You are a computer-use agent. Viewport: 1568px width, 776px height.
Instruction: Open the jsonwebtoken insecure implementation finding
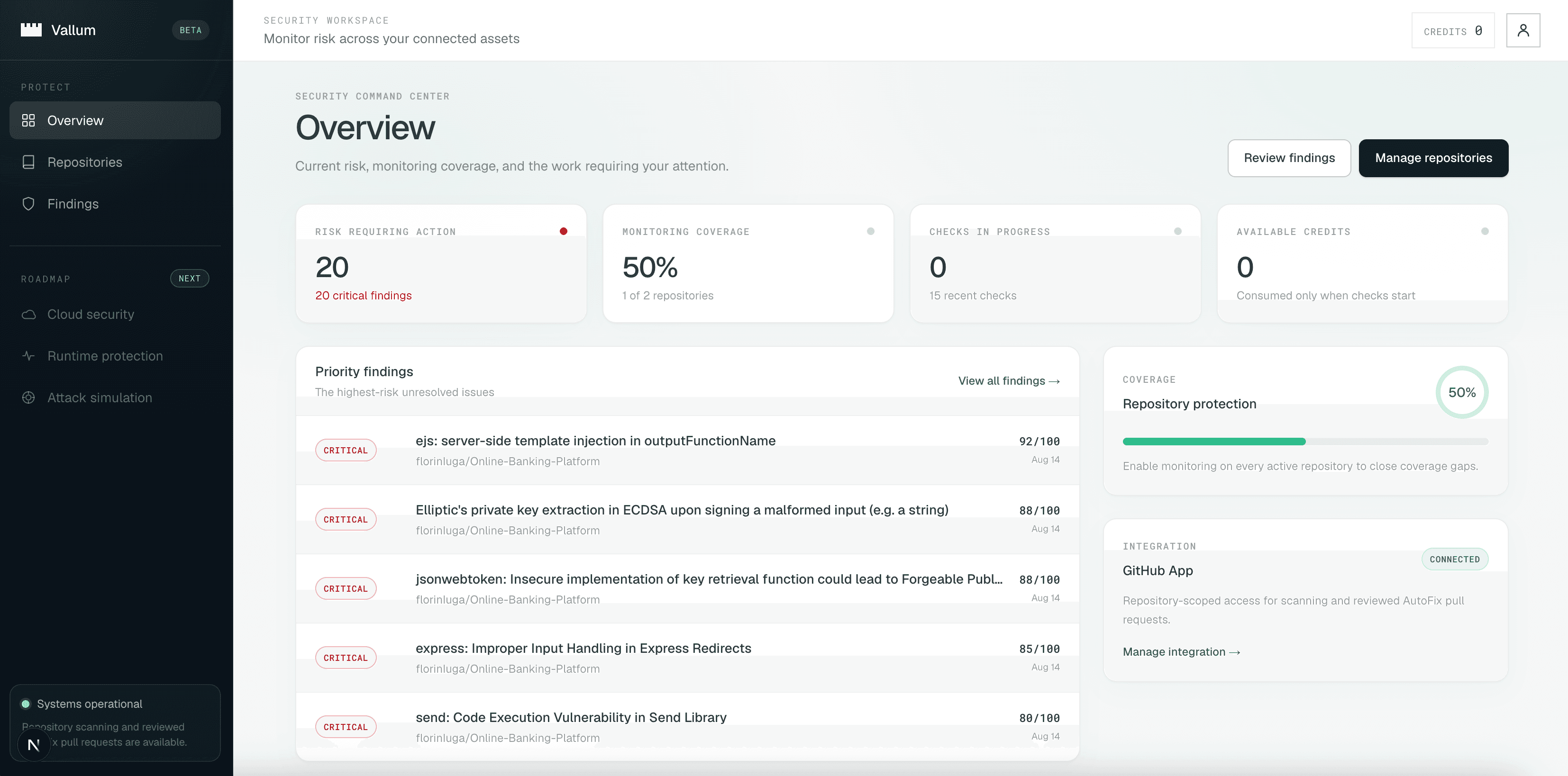687,589
